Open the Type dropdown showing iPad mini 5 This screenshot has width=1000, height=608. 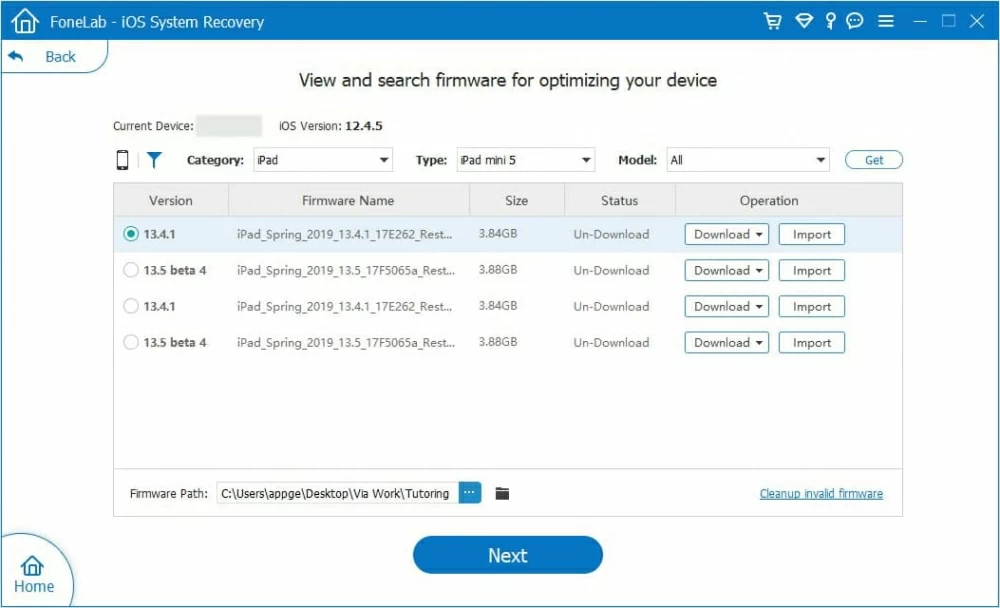pos(525,160)
